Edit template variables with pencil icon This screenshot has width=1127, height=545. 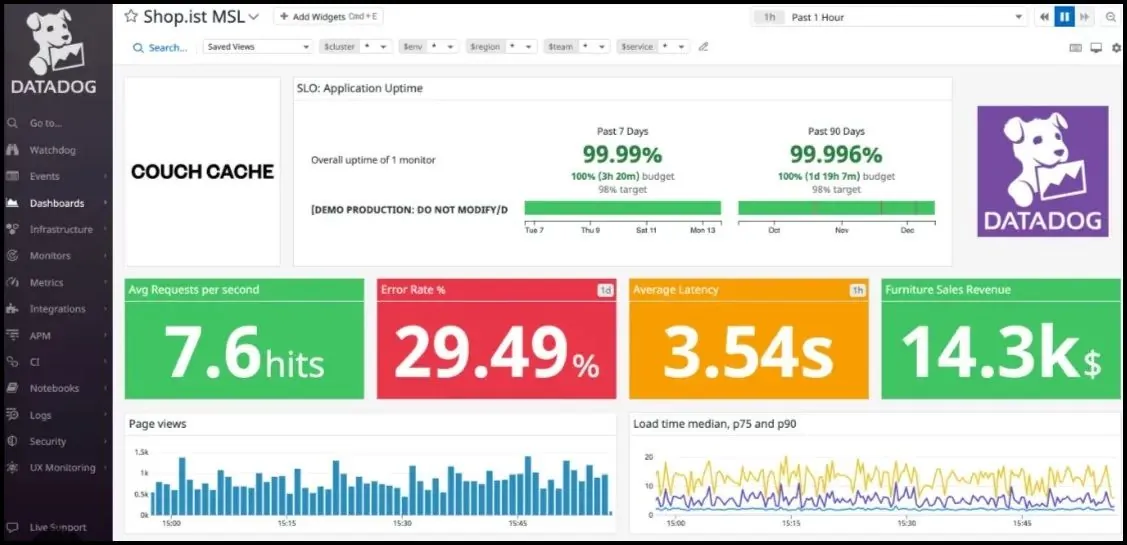[x=704, y=47]
